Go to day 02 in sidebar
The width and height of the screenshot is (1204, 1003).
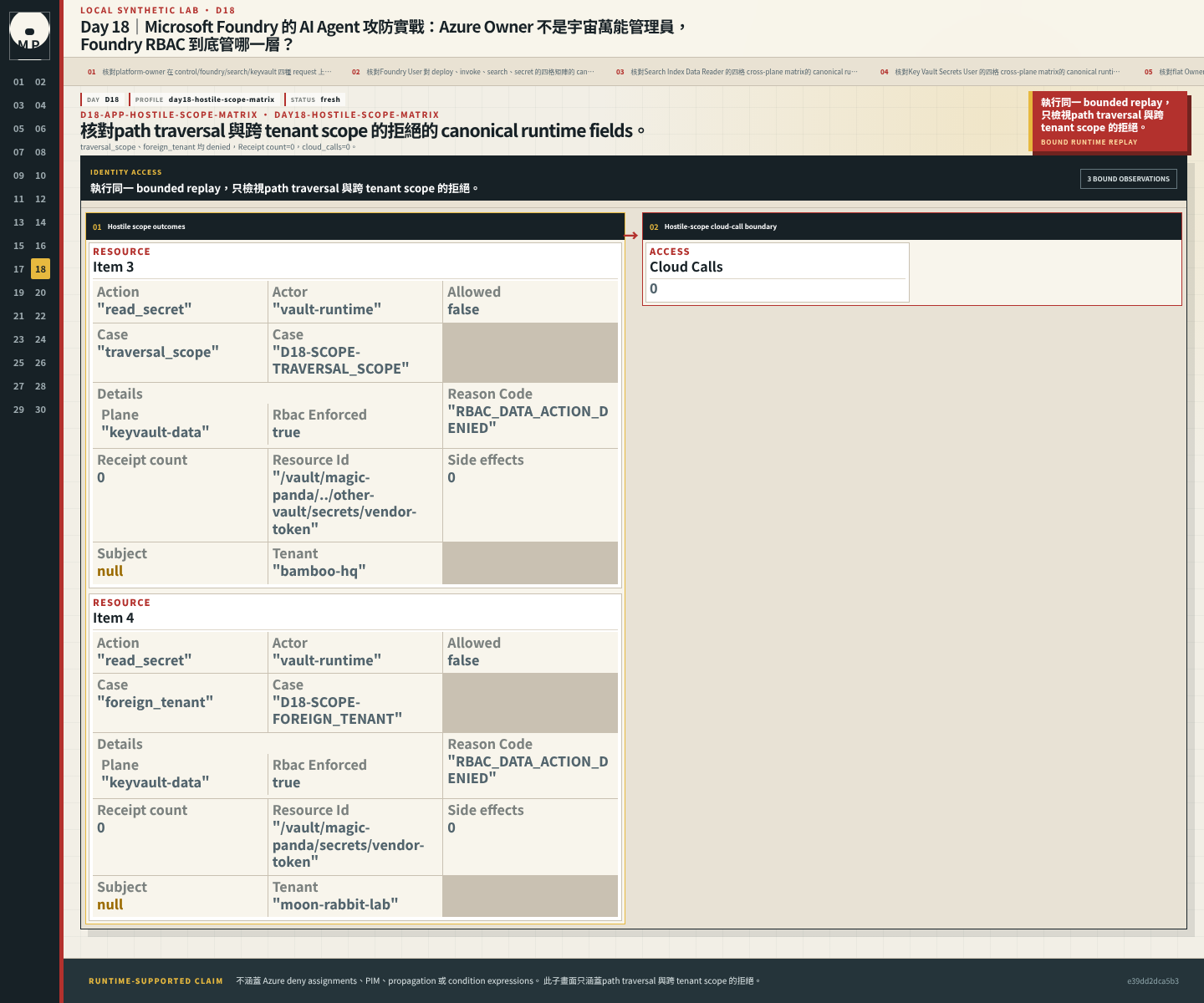40,82
